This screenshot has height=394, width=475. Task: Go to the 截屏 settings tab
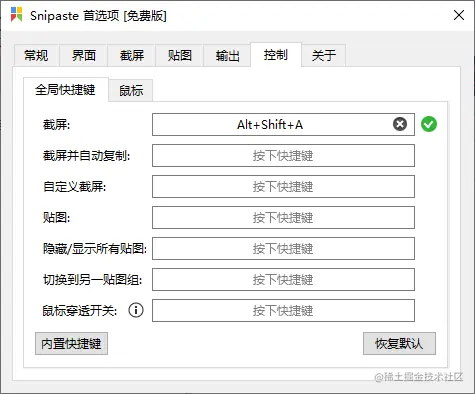pyautogui.click(x=132, y=55)
